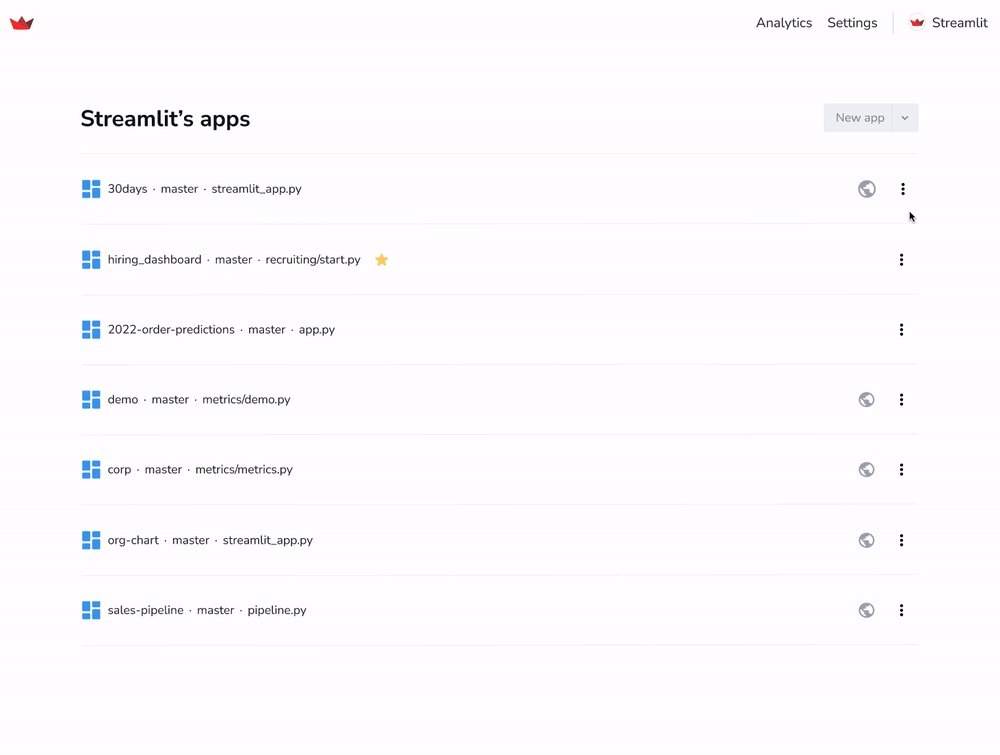Click the globe icon beside sales-pipeline
The width and height of the screenshot is (1000, 755).
click(x=867, y=610)
